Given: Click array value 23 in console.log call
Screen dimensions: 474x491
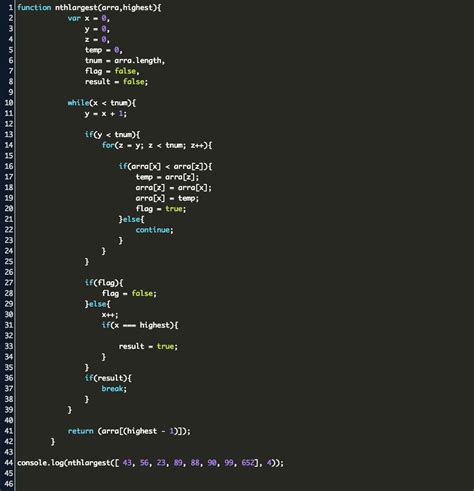Looking at the screenshot, I should pyautogui.click(x=161, y=463).
